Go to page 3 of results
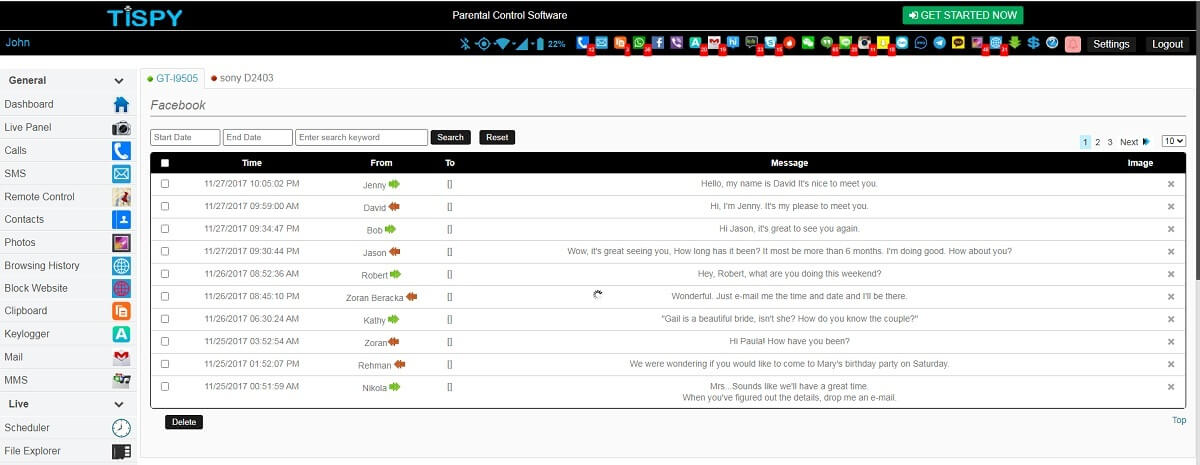Image resolution: width=1200 pixels, height=465 pixels. click(1109, 142)
